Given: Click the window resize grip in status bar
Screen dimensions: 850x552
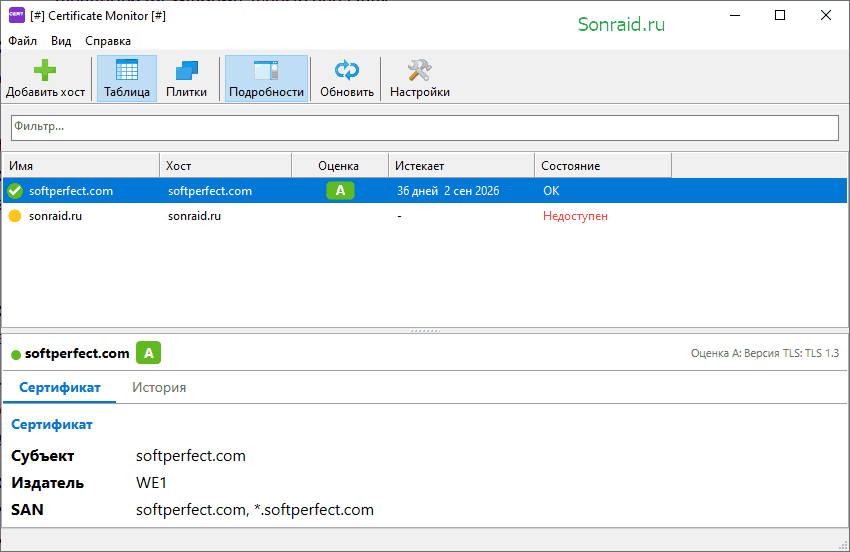Looking at the screenshot, I should point(842,544).
